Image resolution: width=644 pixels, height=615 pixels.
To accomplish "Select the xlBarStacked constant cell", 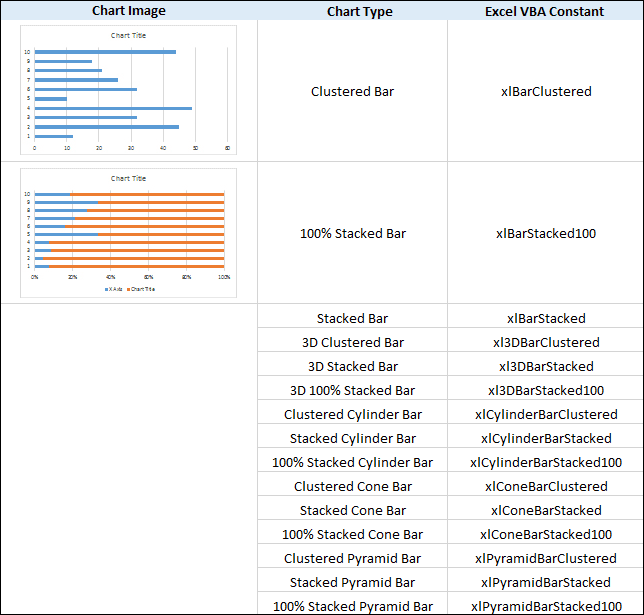I will coord(546,318).
